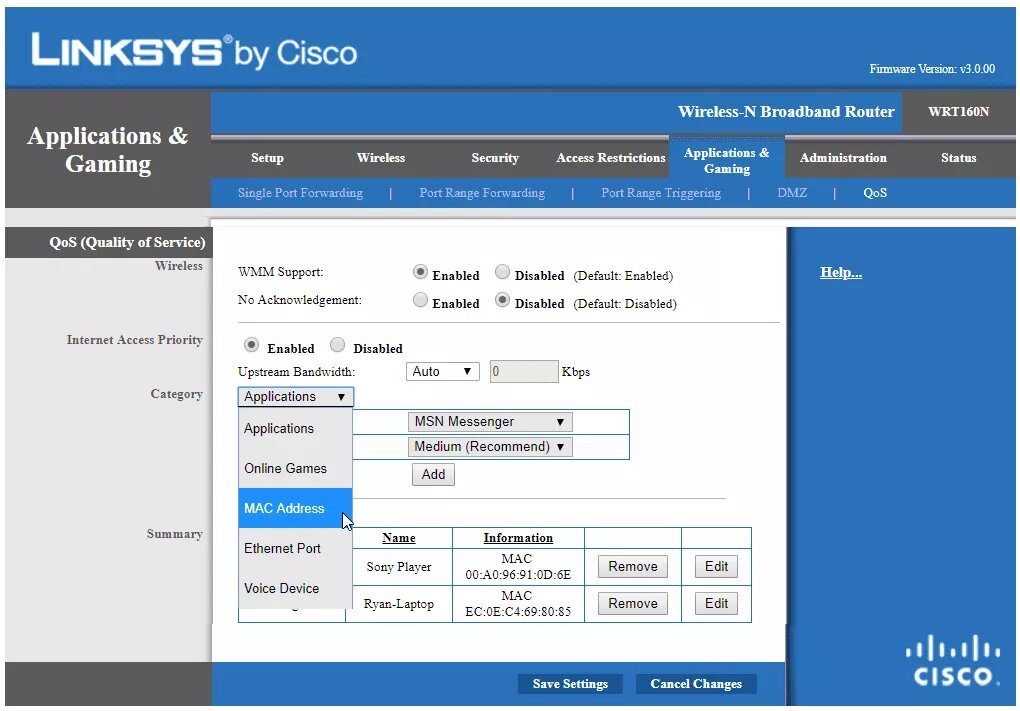Click the Information column header
1020x711 pixels.
pos(518,538)
